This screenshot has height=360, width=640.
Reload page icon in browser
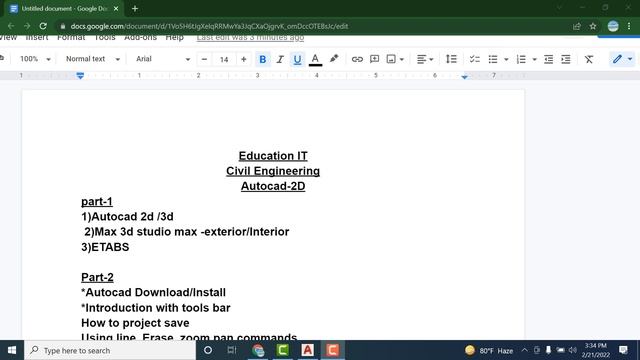pos(43,26)
